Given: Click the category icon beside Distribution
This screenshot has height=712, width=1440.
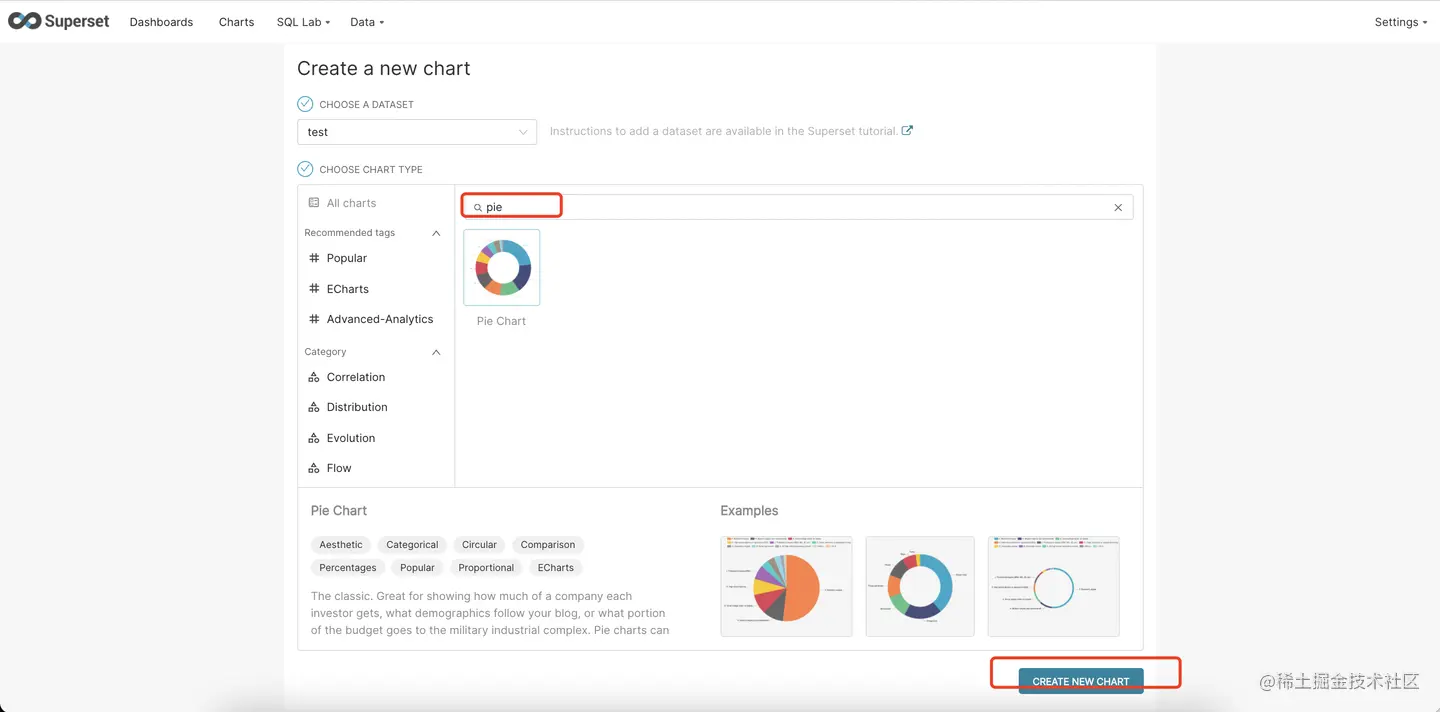Looking at the screenshot, I should point(314,407).
